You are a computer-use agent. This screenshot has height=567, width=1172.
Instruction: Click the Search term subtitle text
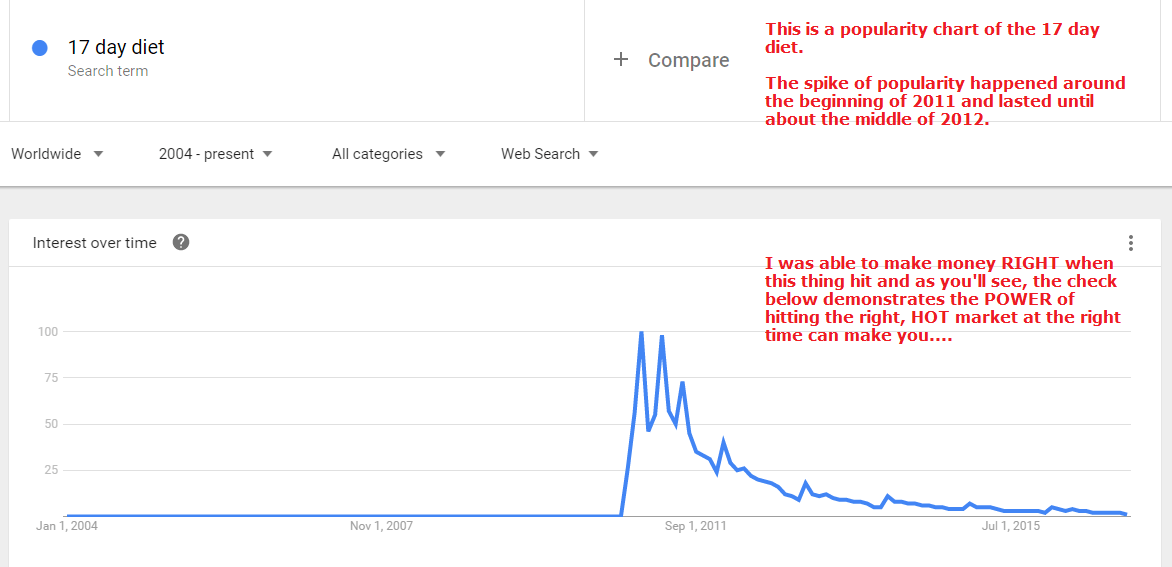tap(108, 71)
